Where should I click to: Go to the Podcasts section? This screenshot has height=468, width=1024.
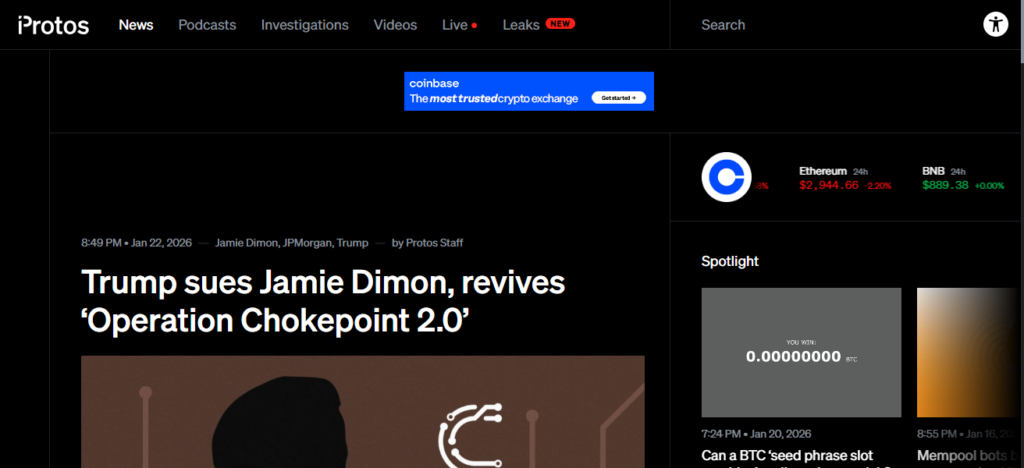207,25
